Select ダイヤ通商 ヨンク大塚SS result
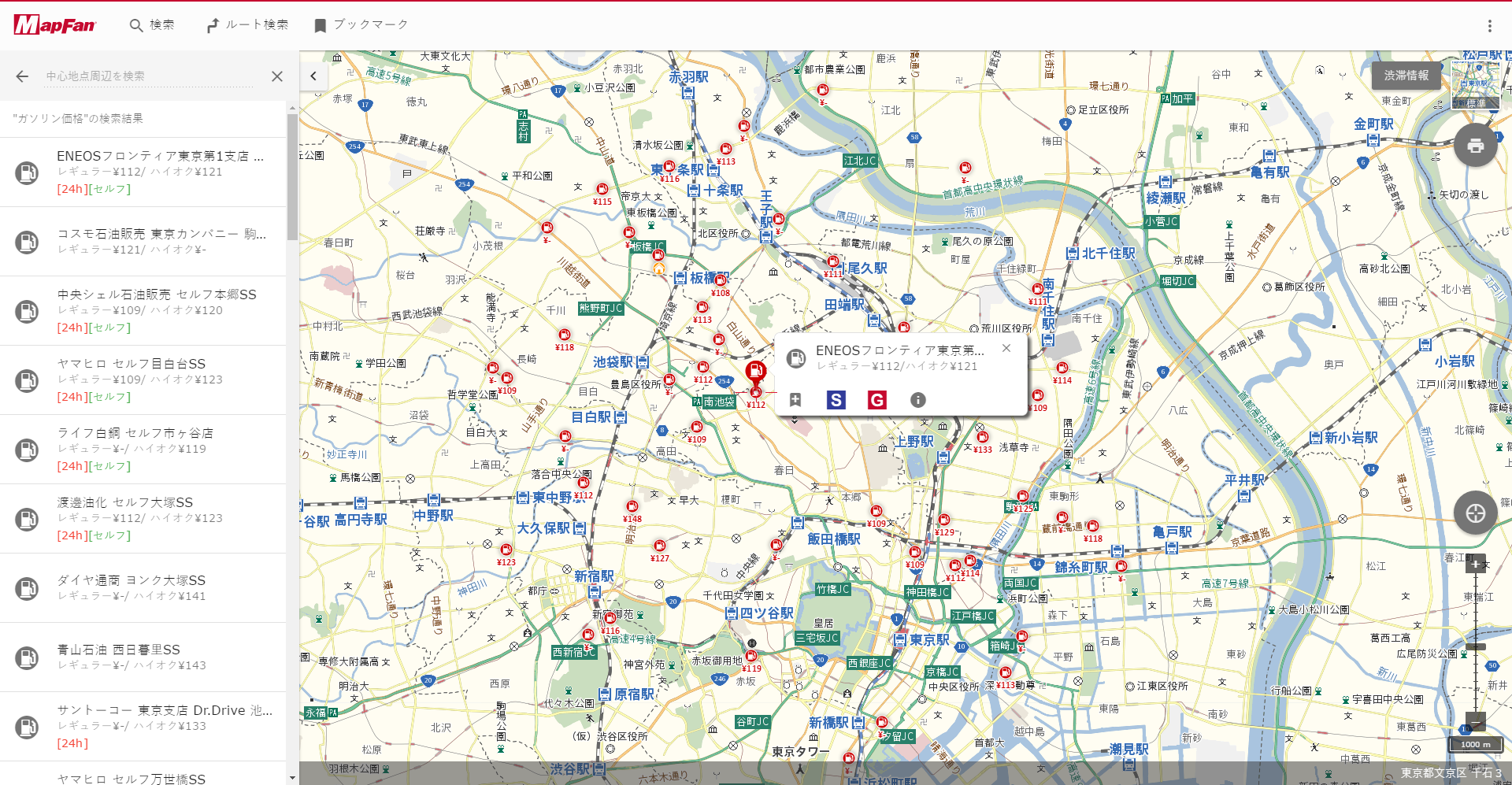The image size is (1512, 785). [x=143, y=588]
